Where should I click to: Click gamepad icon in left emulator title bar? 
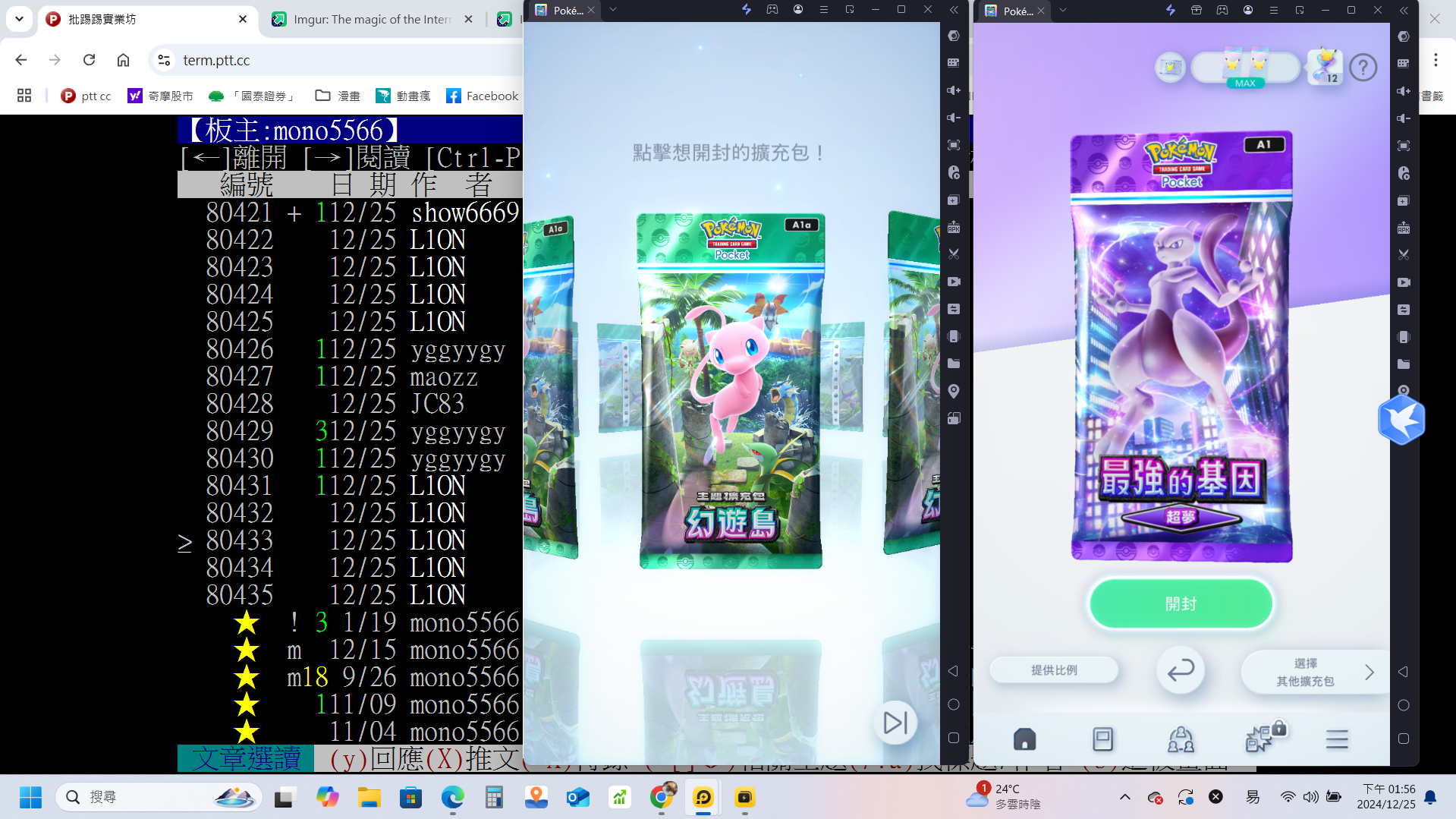click(x=772, y=10)
